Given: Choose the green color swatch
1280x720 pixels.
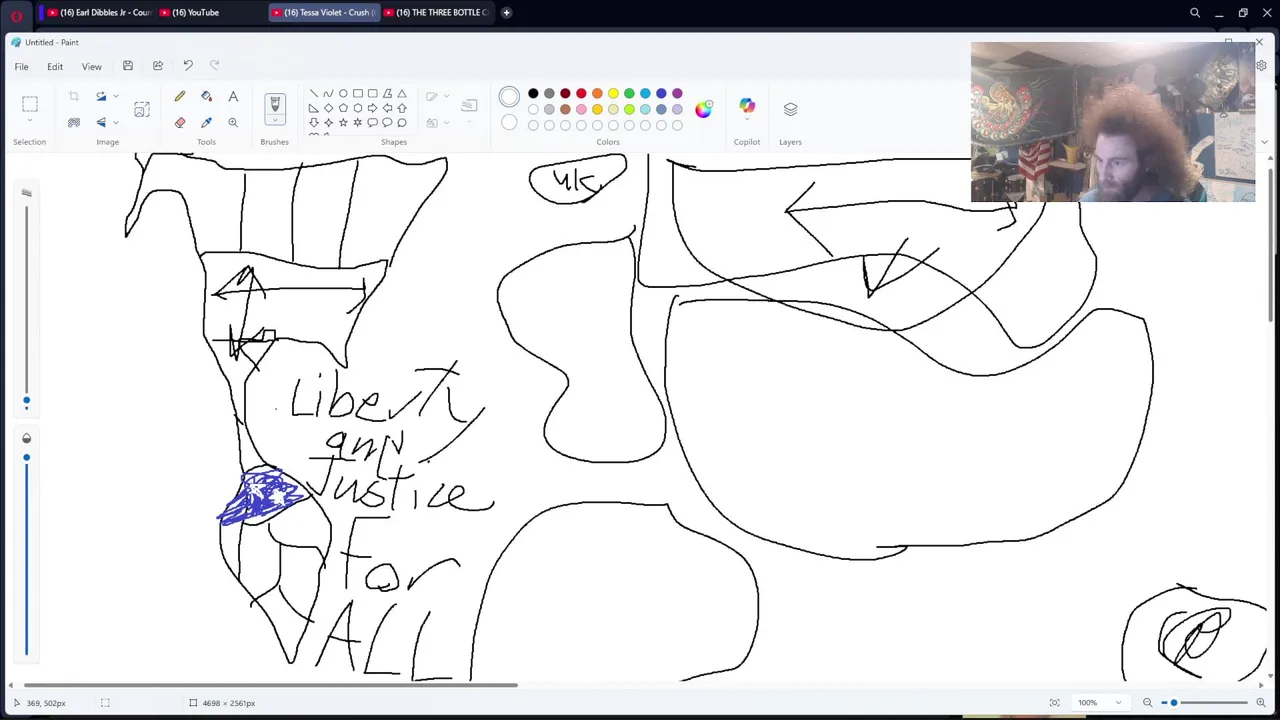Looking at the screenshot, I should click(629, 94).
